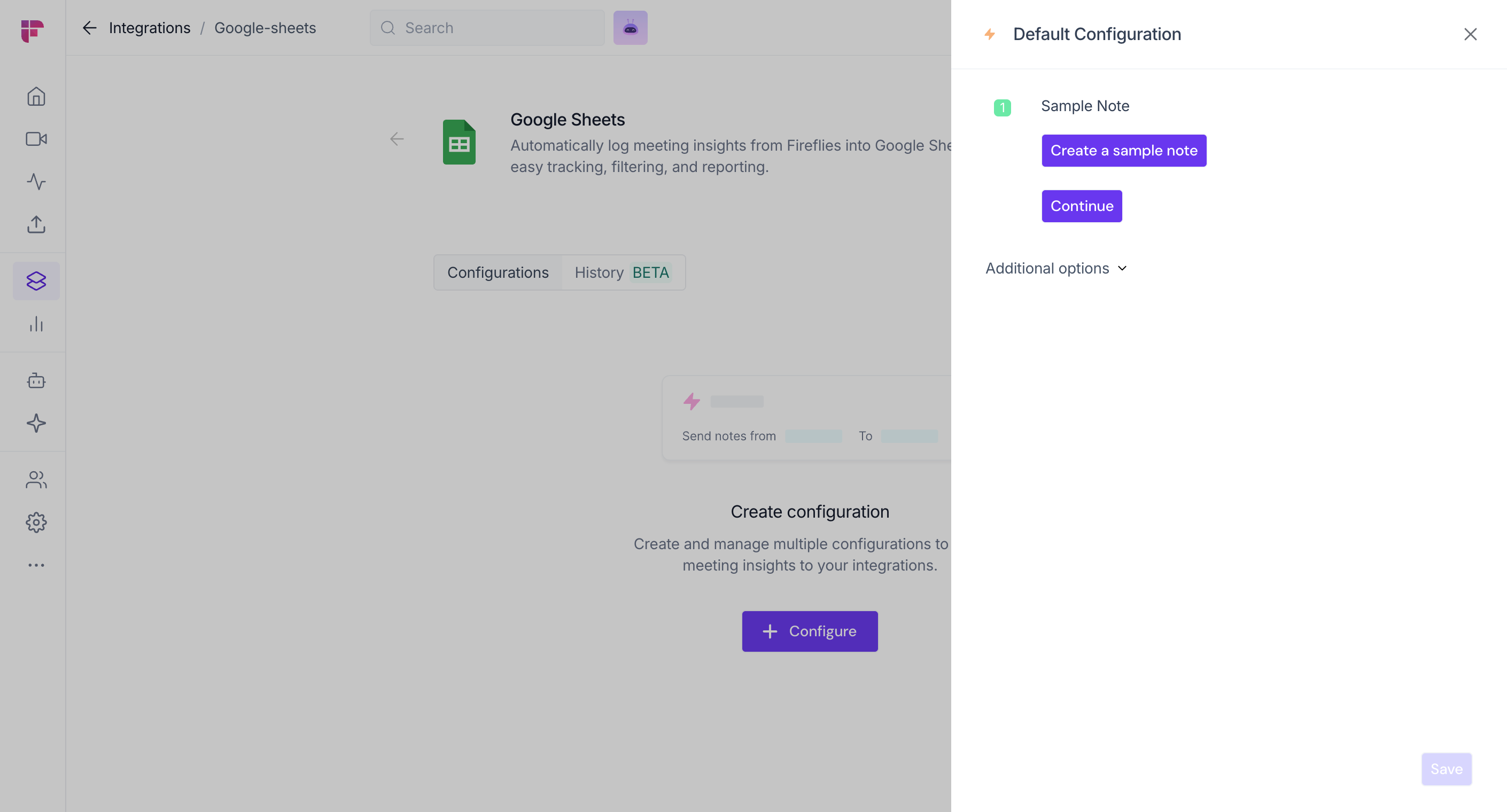
Task: Click the three-dot More icon in sidebar
Action: [x=36, y=565]
